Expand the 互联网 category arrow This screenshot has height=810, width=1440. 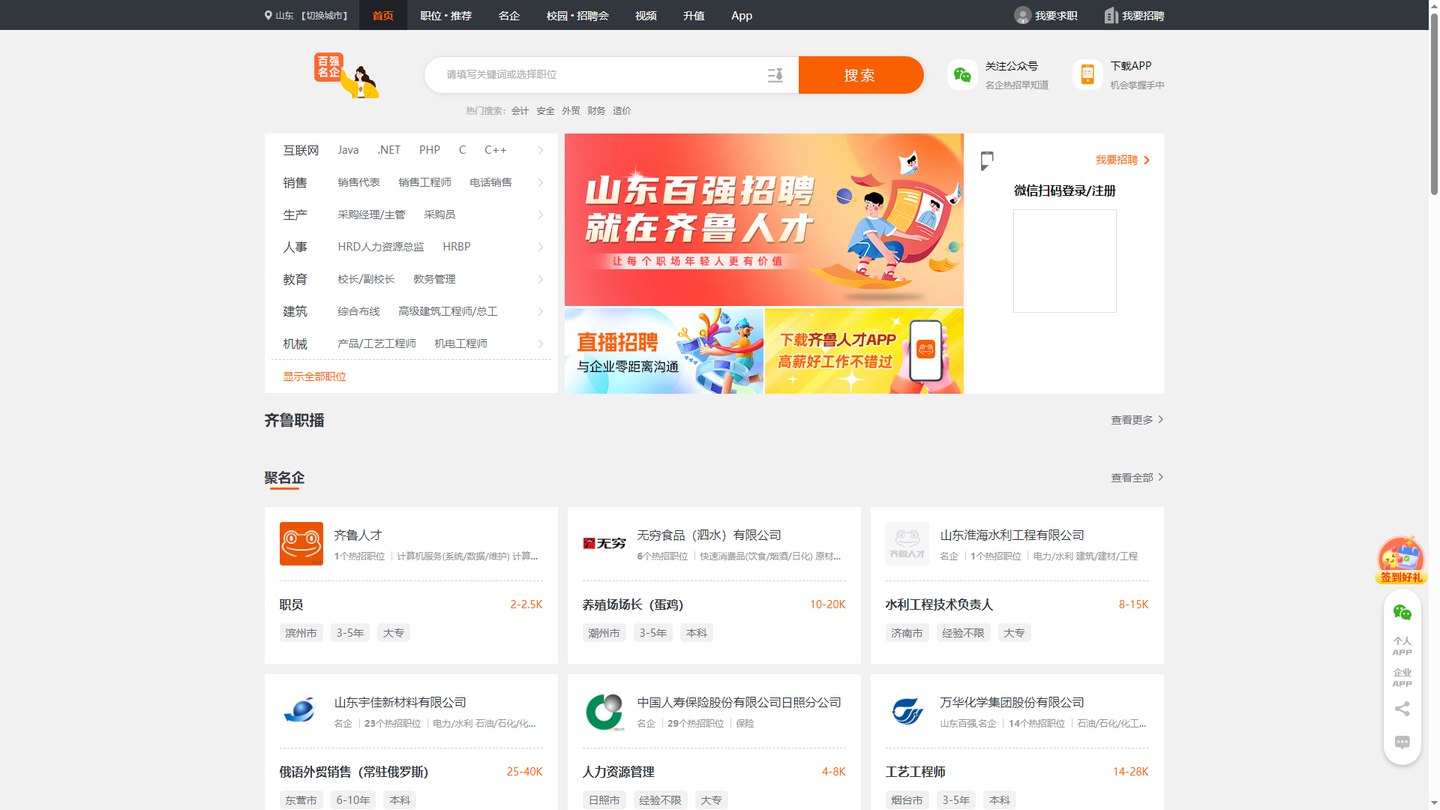click(x=540, y=151)
